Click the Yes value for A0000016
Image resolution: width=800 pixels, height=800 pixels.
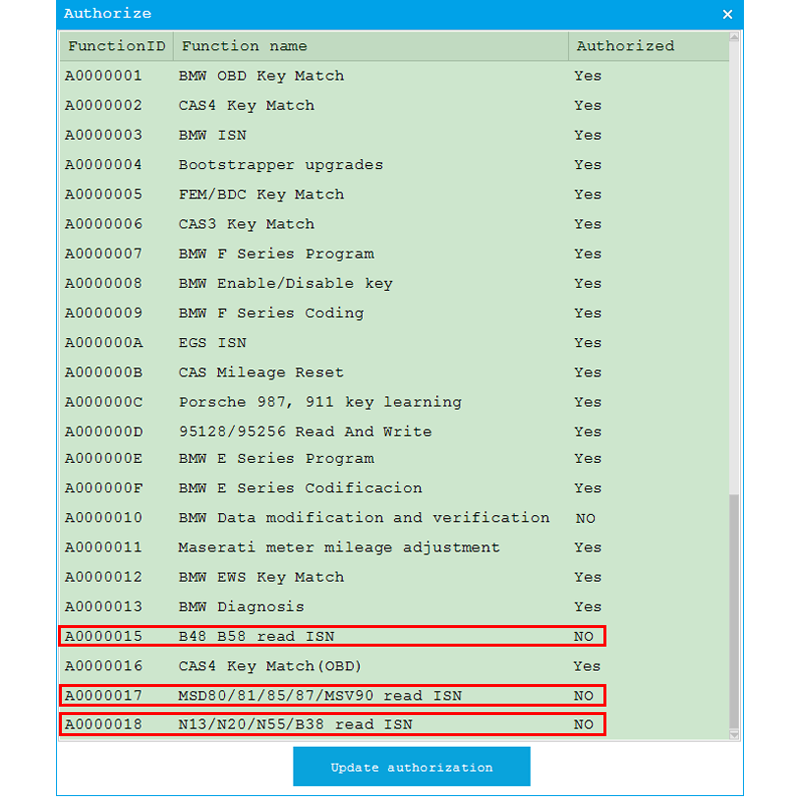click(x=587, y=666)
